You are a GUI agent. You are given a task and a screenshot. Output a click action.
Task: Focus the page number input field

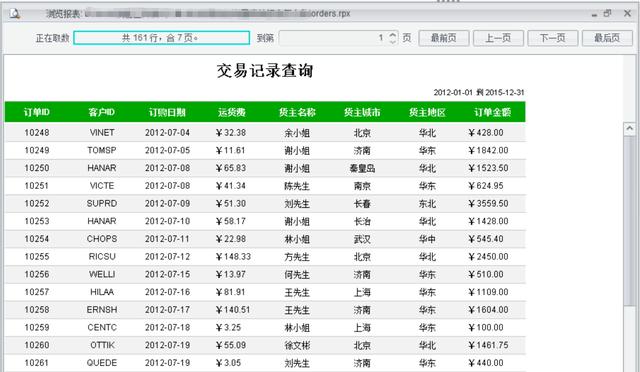click(333, 38)
